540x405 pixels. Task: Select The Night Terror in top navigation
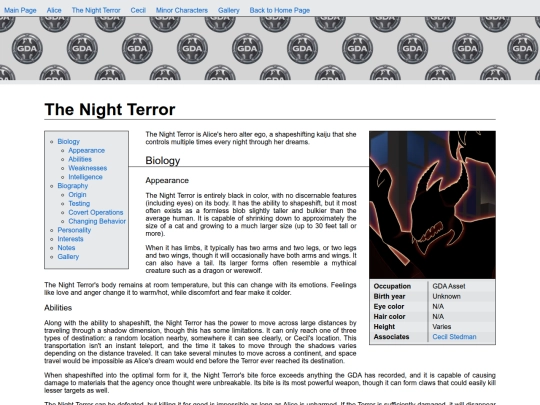96,10
